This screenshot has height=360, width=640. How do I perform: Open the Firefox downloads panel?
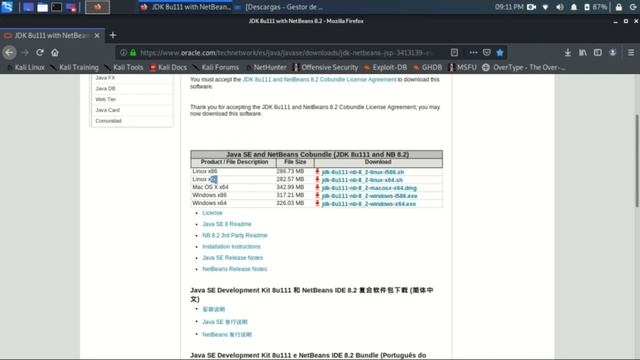(x=568, y=53)
